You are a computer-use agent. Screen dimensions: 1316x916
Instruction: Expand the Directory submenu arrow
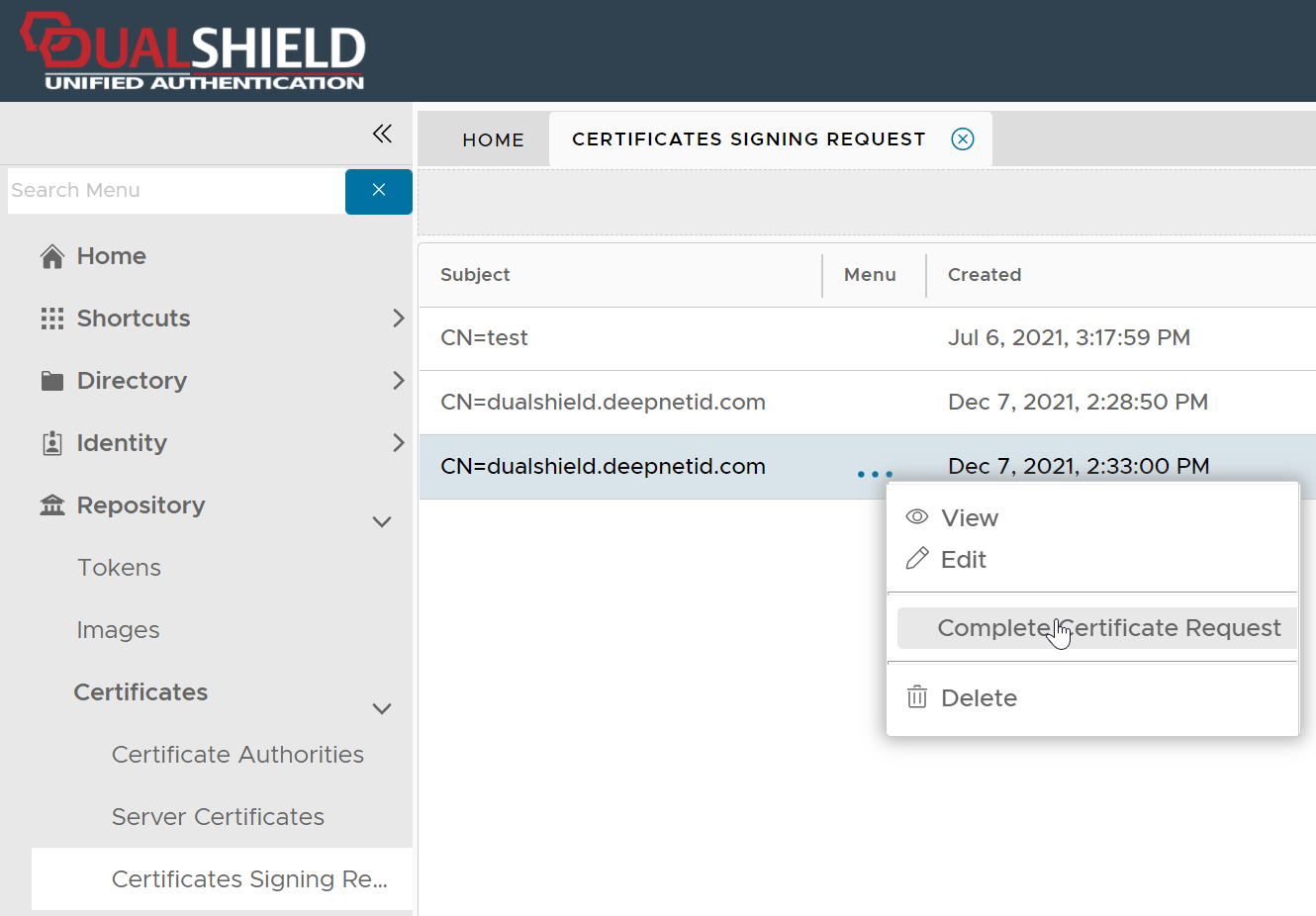click(398, 381)
